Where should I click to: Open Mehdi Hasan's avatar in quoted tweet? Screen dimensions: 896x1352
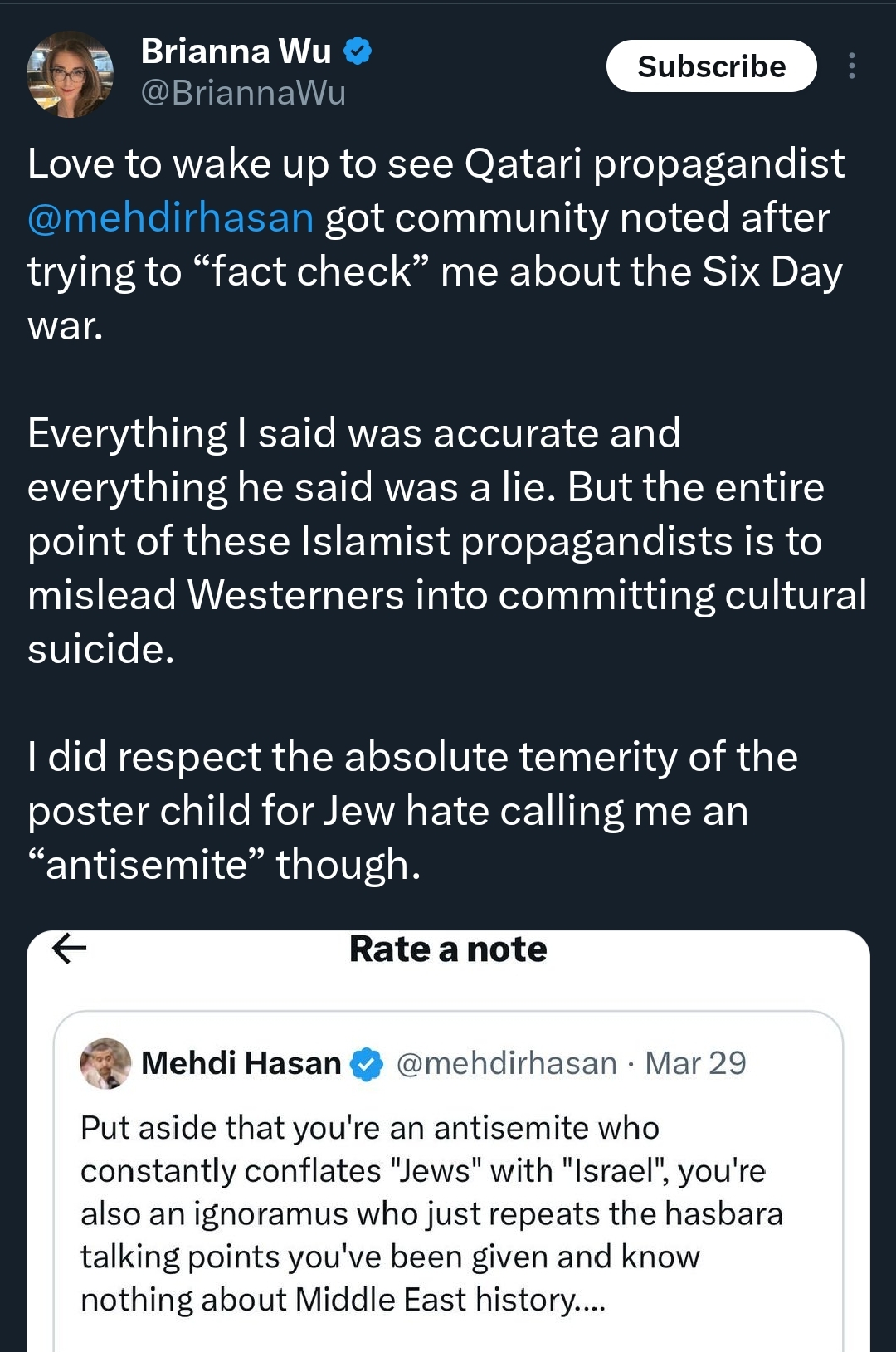coord(105,1063)
